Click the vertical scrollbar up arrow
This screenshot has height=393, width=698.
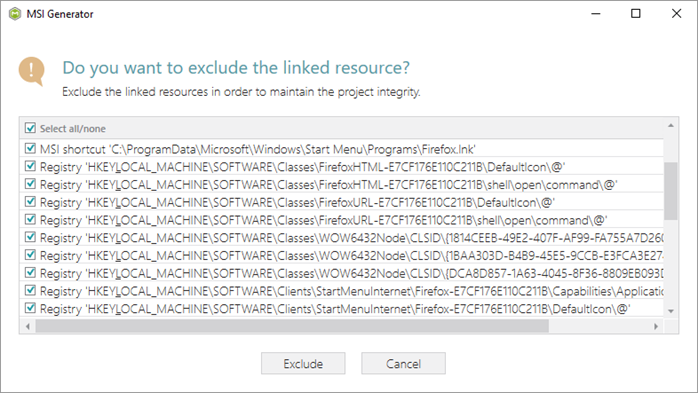(x=671, y=126)
